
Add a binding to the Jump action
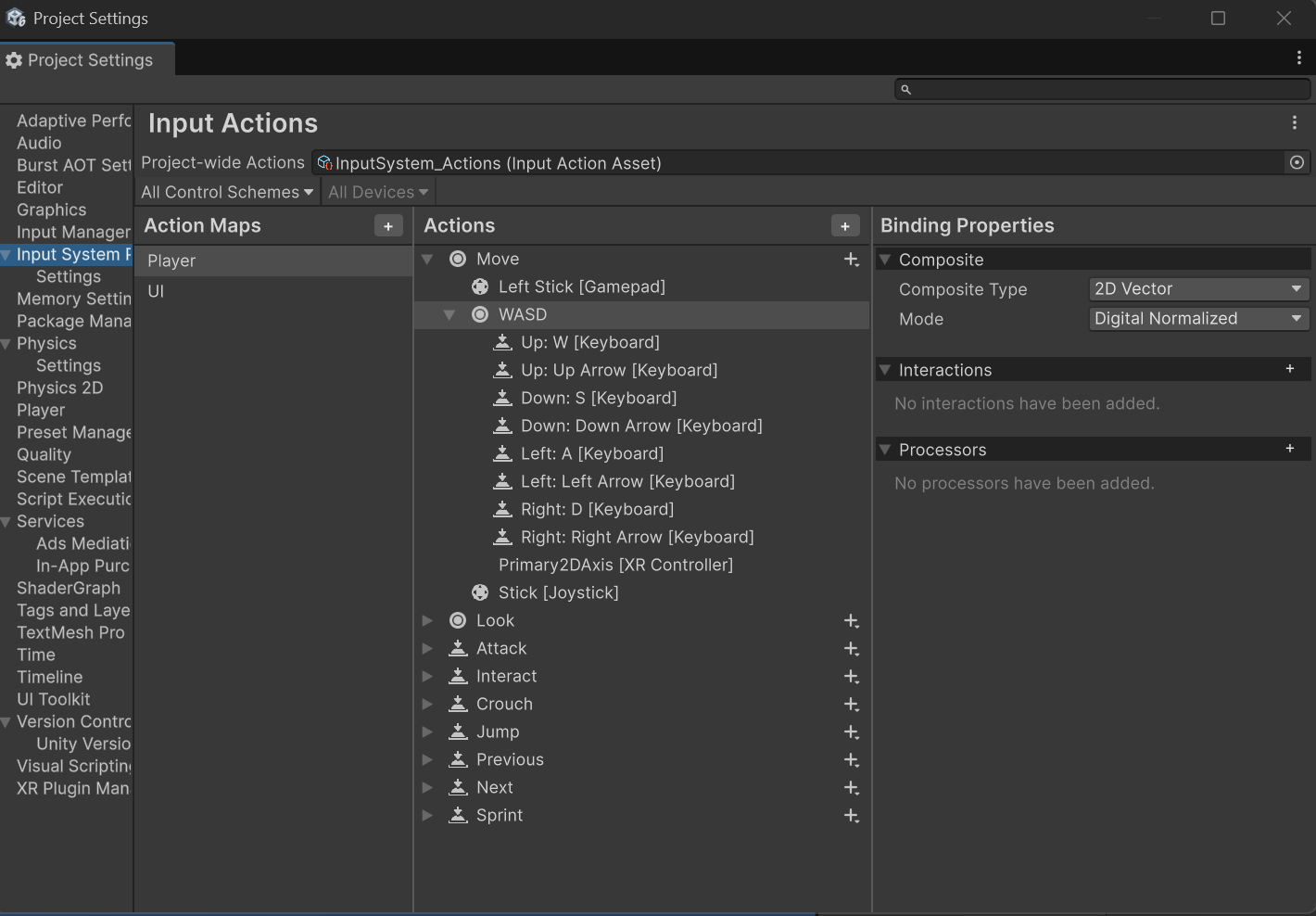851,732
